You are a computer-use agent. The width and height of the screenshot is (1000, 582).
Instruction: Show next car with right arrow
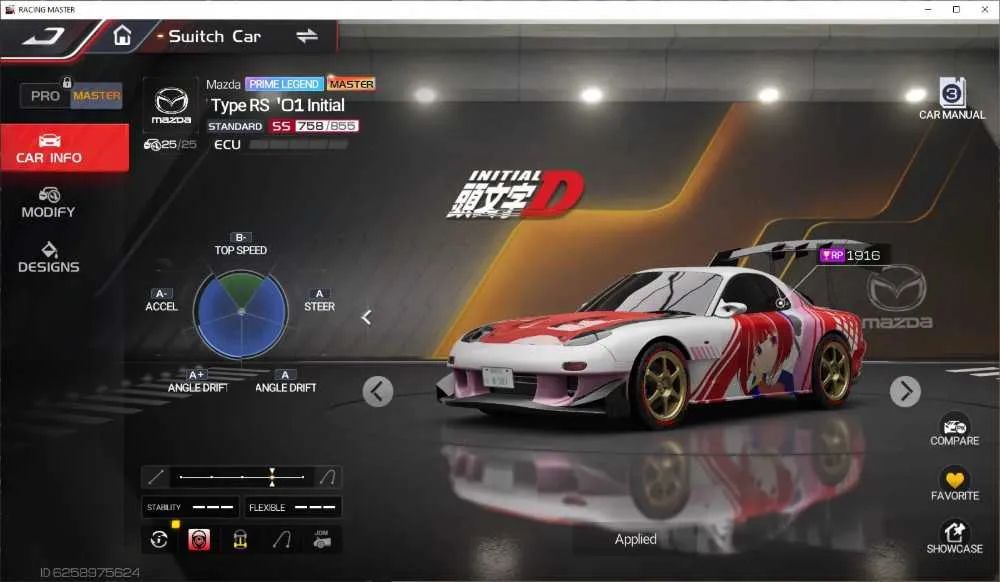(x=905, y=391)
